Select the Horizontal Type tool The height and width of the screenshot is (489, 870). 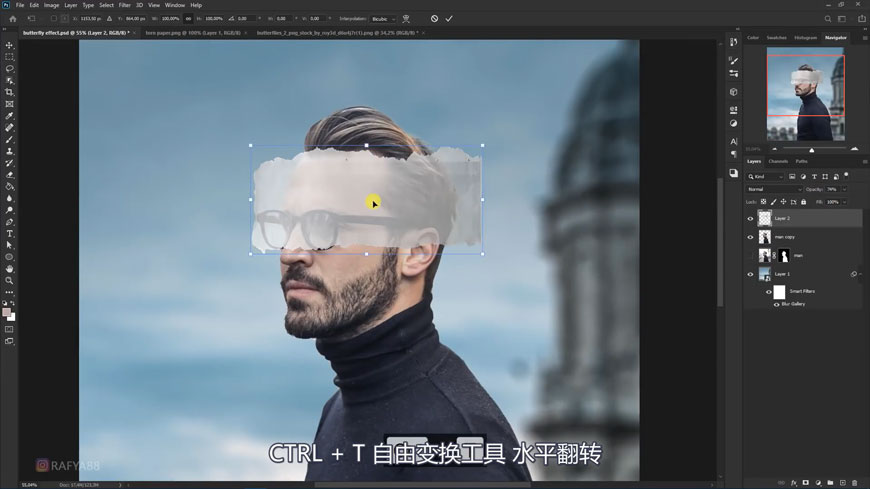coord(10,233)
